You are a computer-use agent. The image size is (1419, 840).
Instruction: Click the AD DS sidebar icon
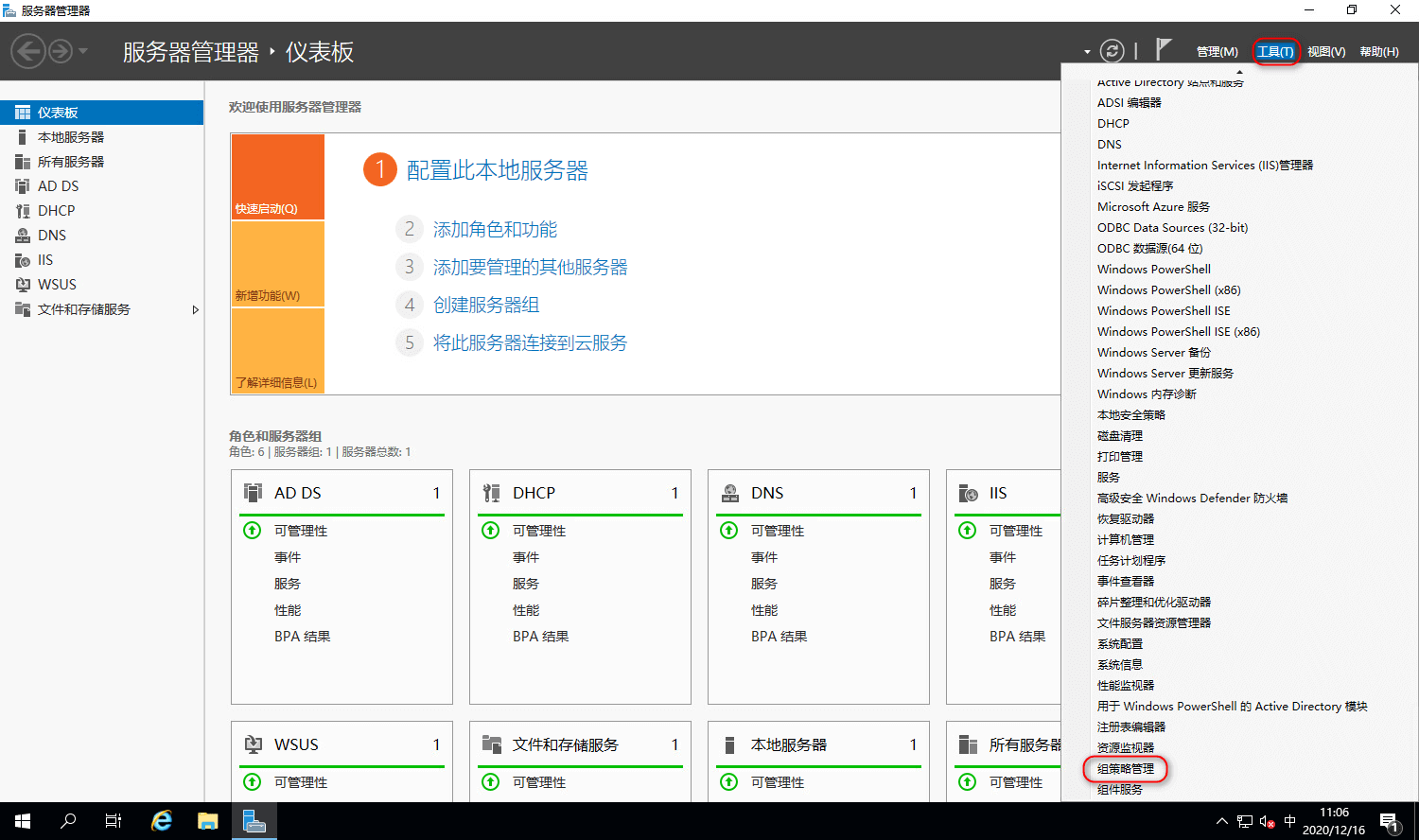click(23, 186)
